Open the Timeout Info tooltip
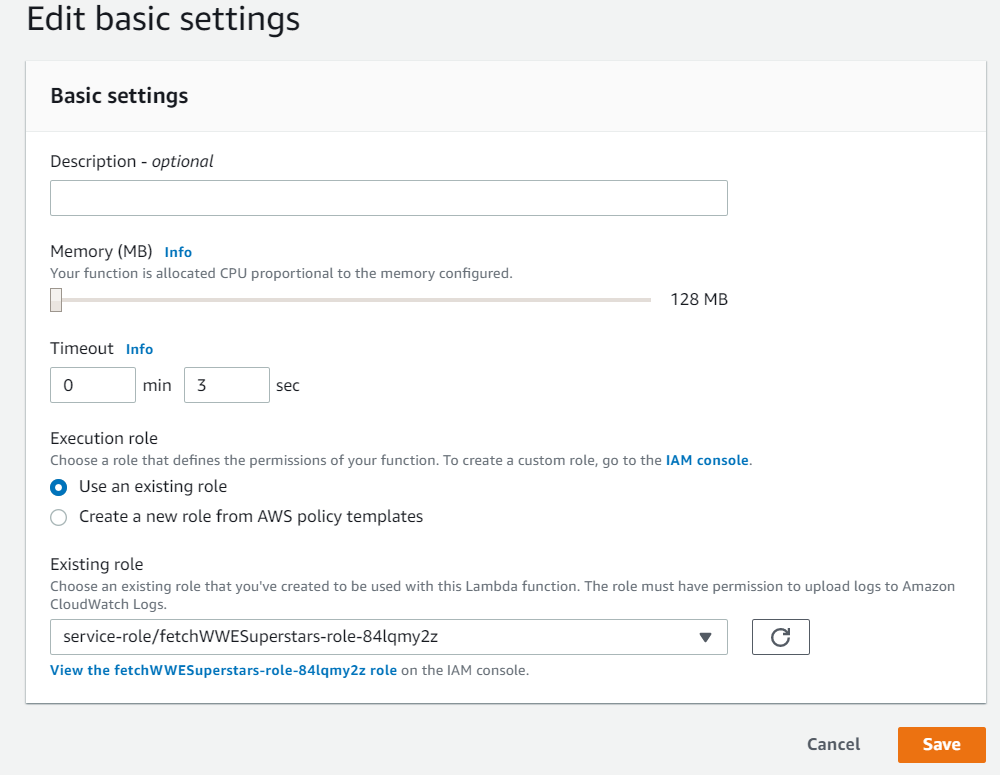This screenshot has width=1000, height=775. 139,349
